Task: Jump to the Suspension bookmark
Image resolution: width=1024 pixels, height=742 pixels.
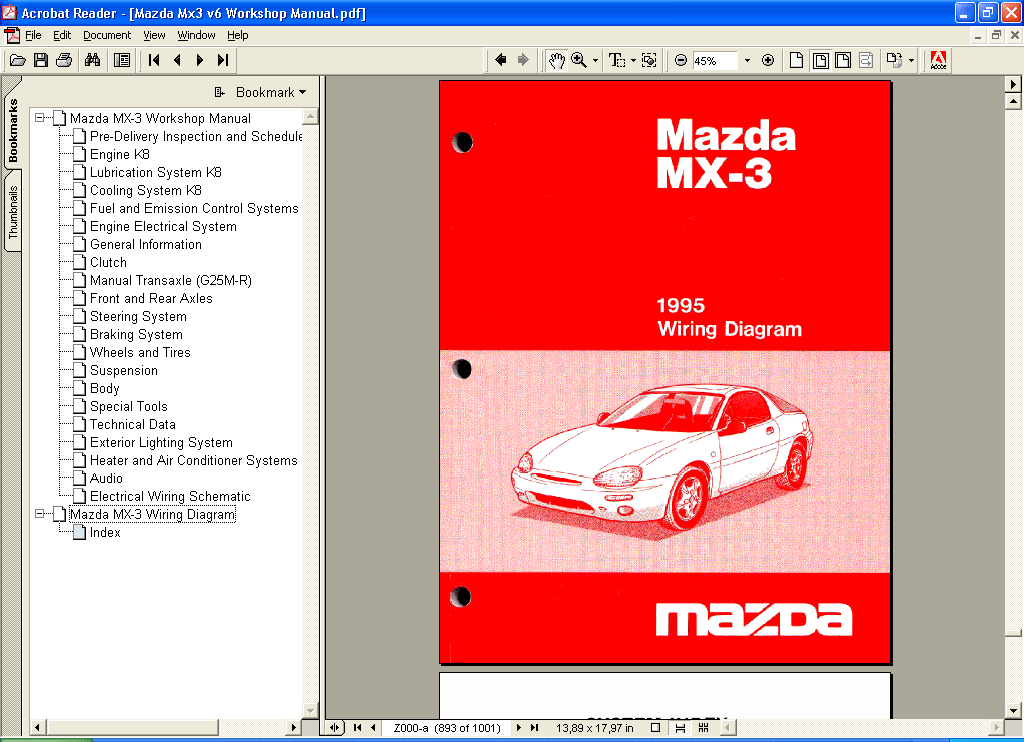Action: coord(123,370)
